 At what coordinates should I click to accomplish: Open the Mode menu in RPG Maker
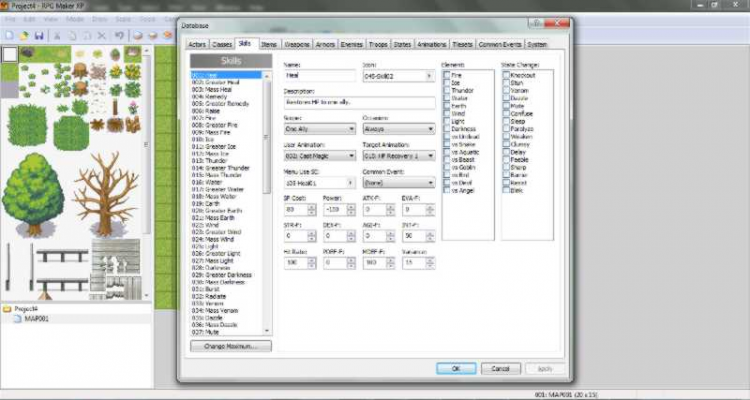click(x=75, y=20)
